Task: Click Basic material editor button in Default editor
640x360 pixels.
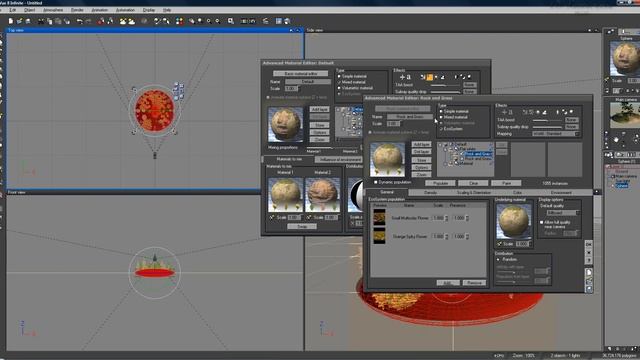Action: tap(300, 73)
